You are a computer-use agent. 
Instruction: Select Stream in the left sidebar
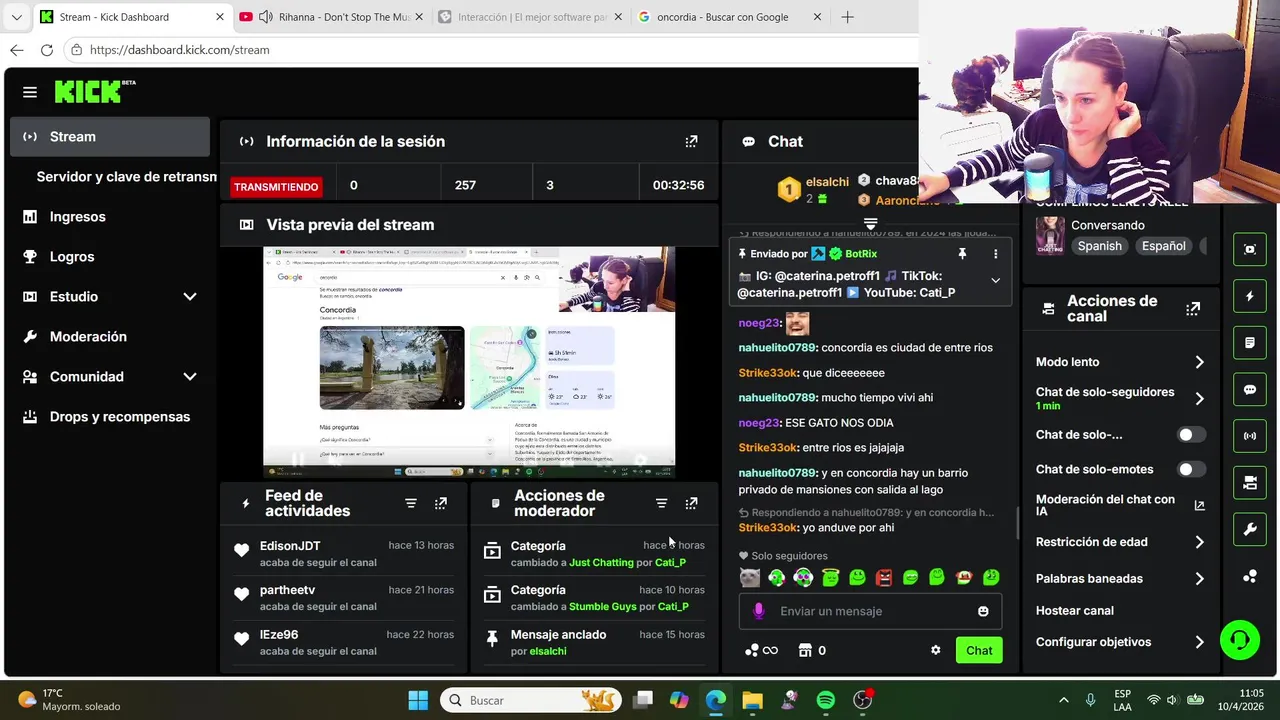[x=109, y=137]
